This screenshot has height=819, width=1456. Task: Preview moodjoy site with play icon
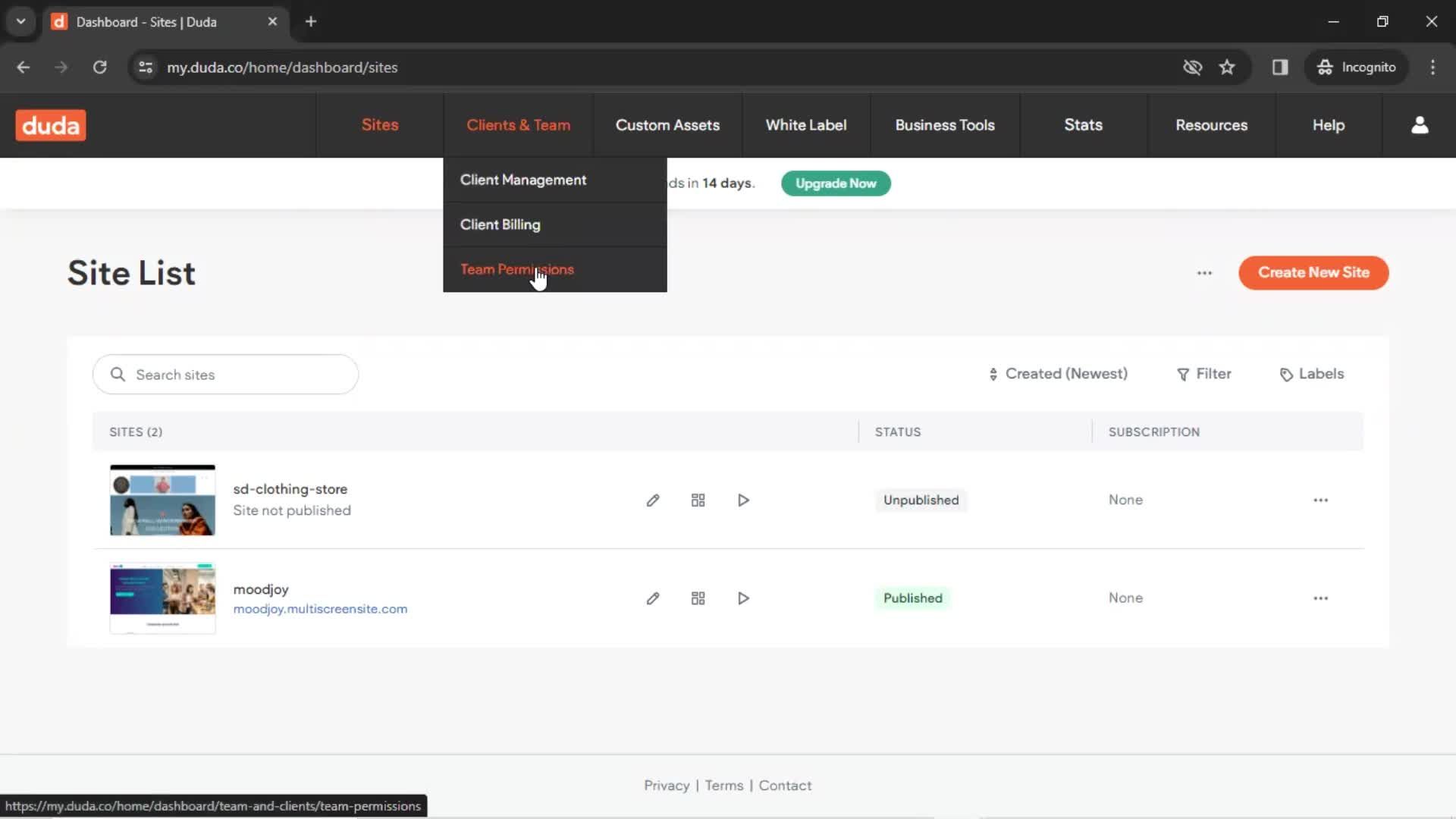tap(744, 598)
